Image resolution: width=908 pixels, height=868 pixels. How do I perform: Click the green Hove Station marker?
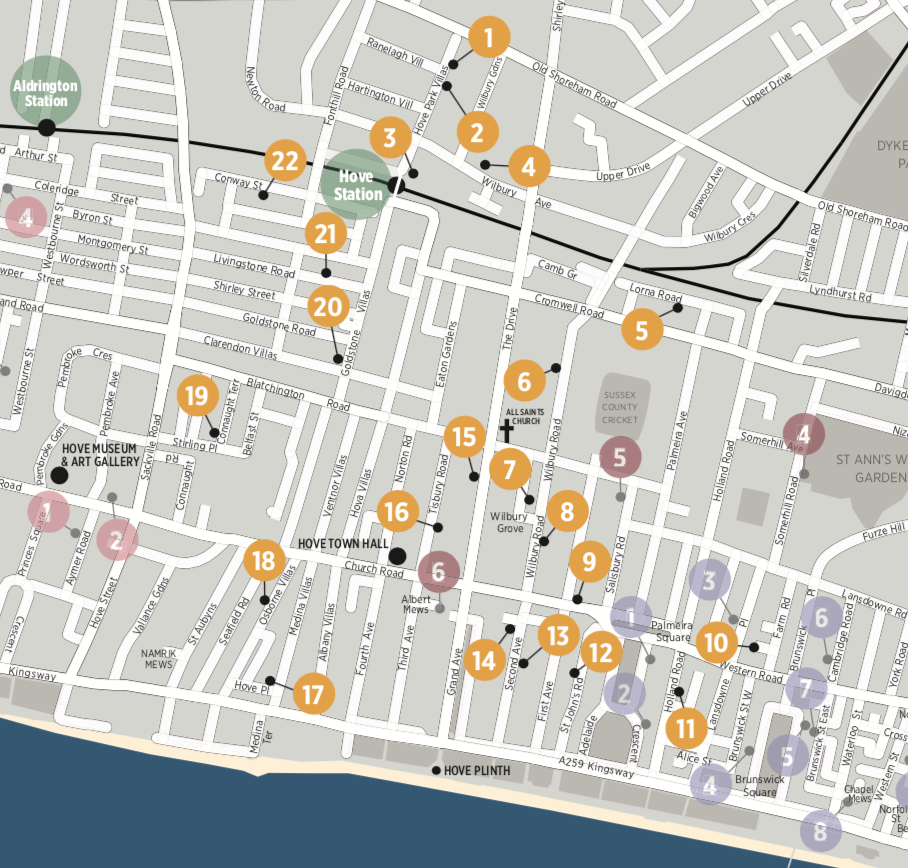[357, 183]
